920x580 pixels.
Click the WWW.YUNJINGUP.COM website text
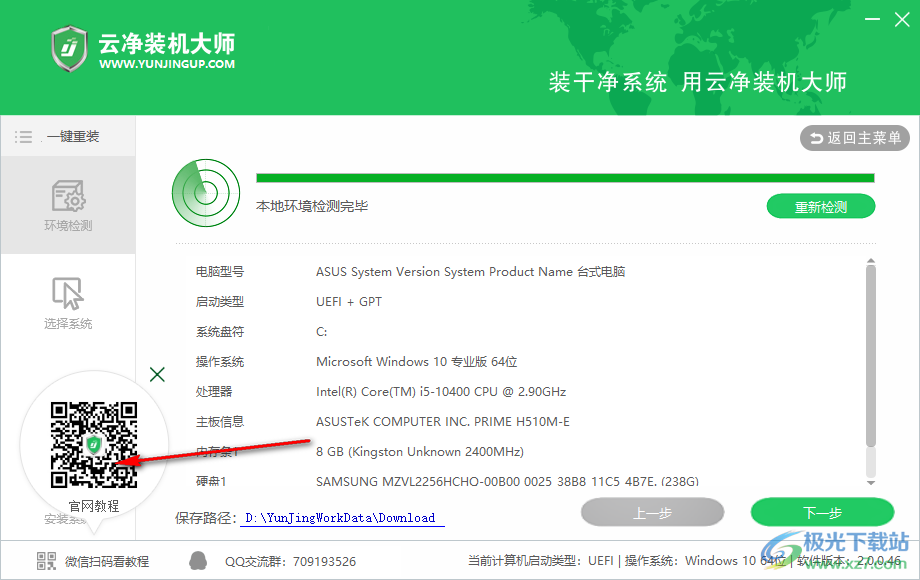point(167,64)
